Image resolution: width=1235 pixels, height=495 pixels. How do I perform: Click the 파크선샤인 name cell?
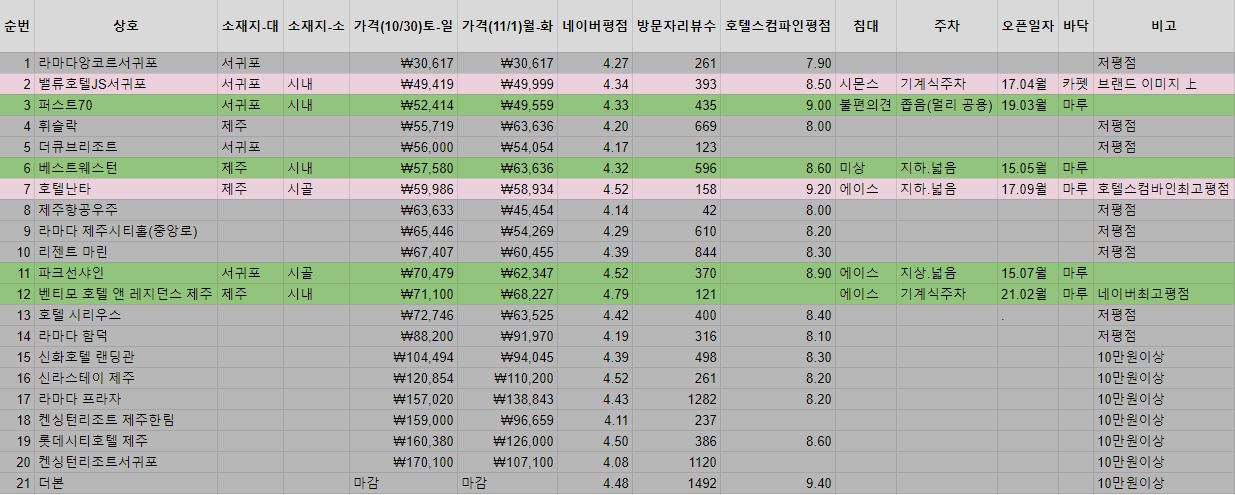(126, 273)
